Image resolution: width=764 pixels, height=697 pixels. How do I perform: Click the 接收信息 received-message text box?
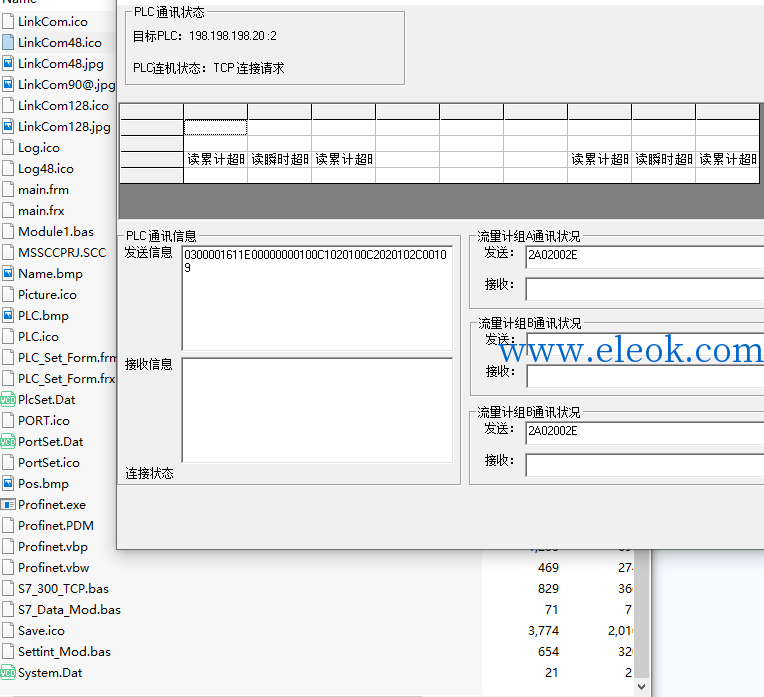click(317, 410)
